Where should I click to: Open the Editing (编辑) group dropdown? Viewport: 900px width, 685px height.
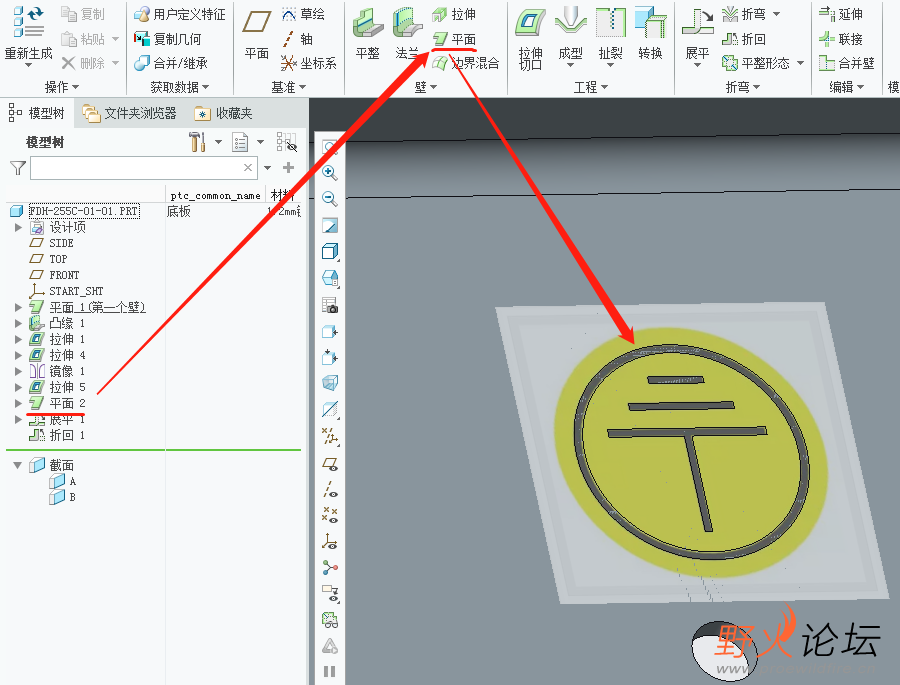(x=847, y=87)
